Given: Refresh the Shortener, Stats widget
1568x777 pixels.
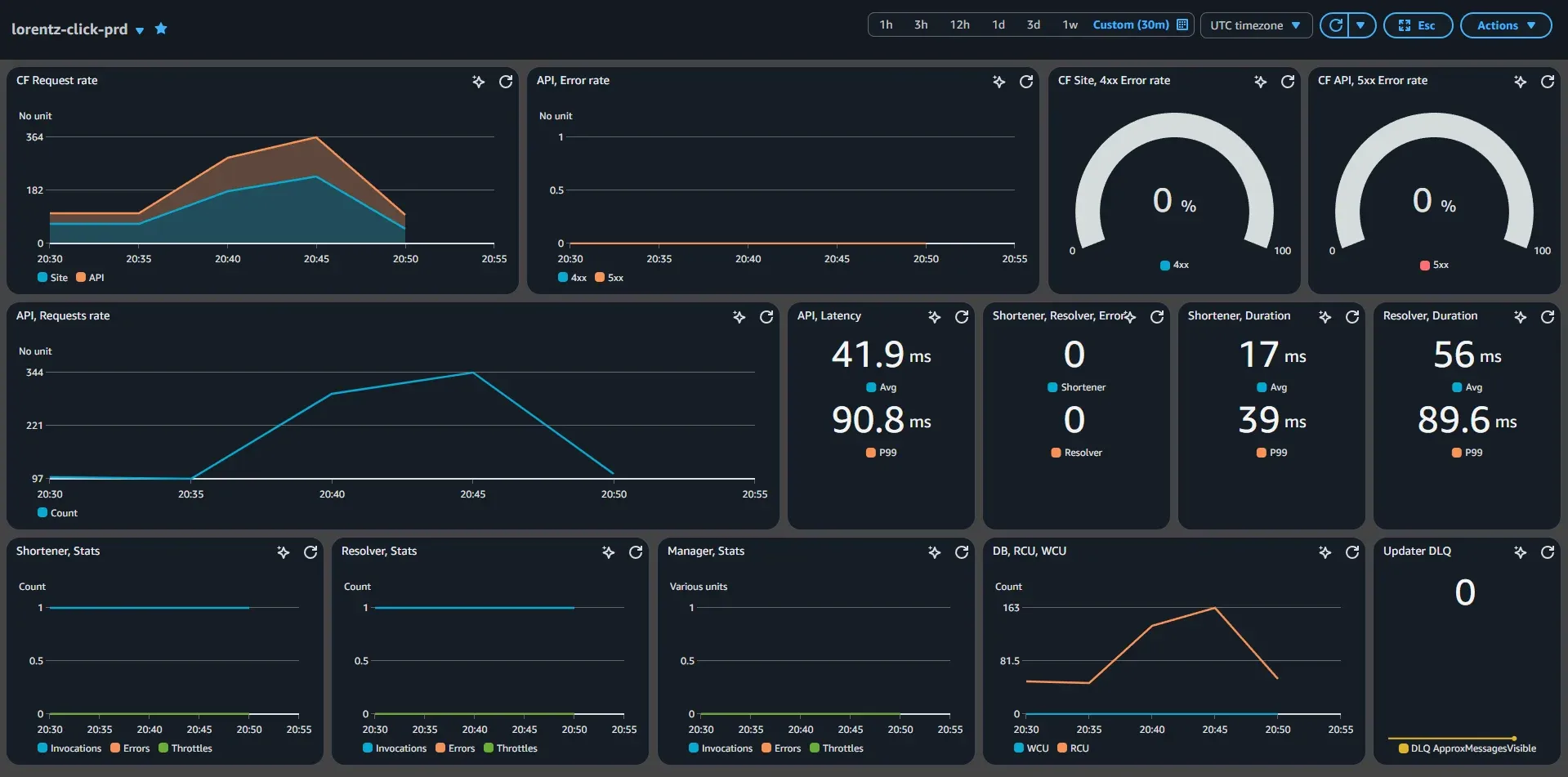Looking at the screenshot, I should point(310,552).
